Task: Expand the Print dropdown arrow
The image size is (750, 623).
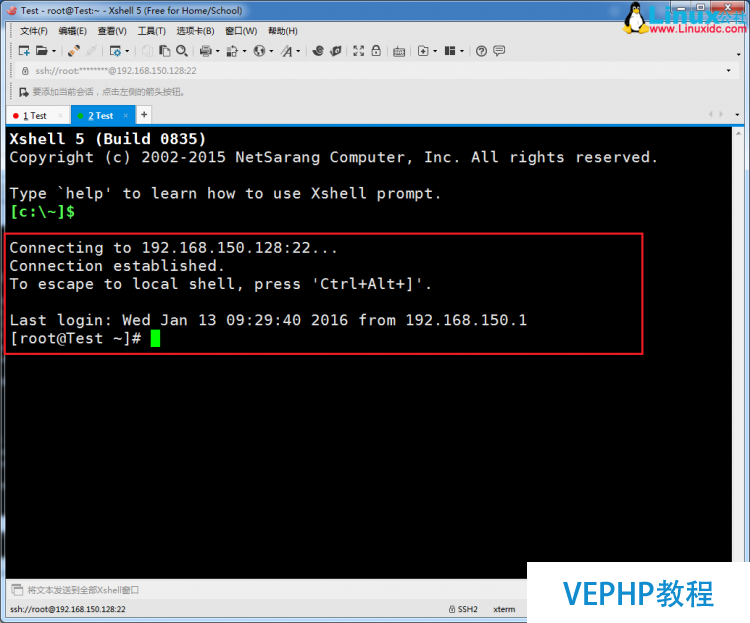Action: 217,51
